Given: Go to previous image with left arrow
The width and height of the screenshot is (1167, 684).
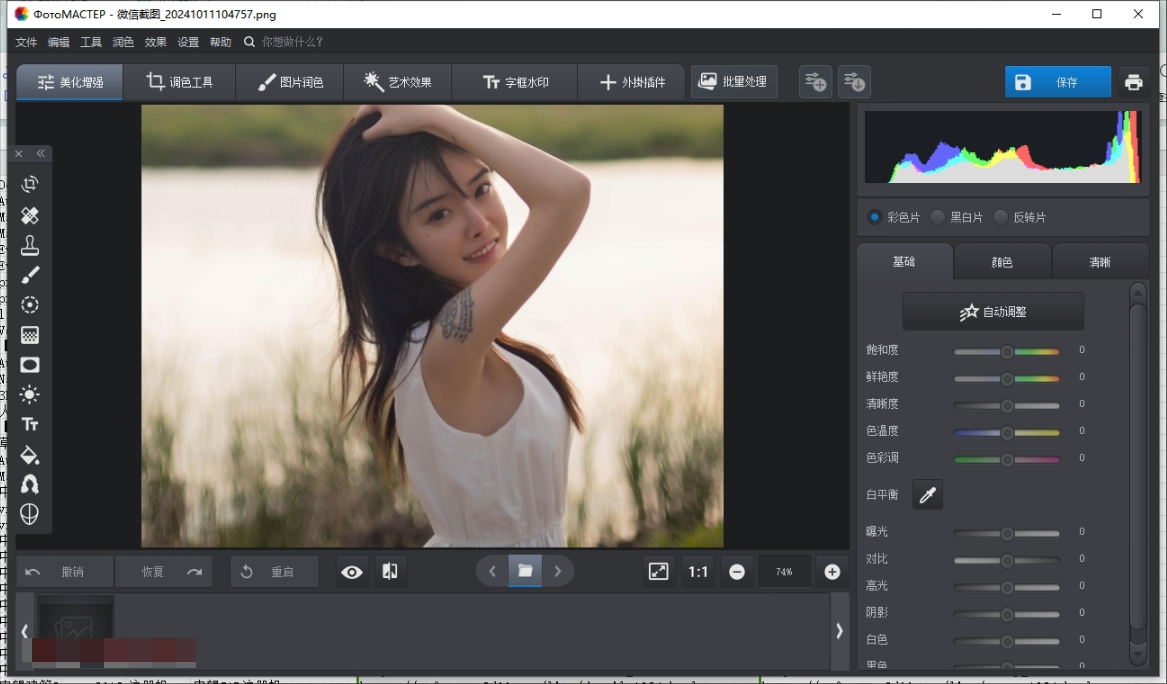Looking at the screenshot, I should point(492,572).
